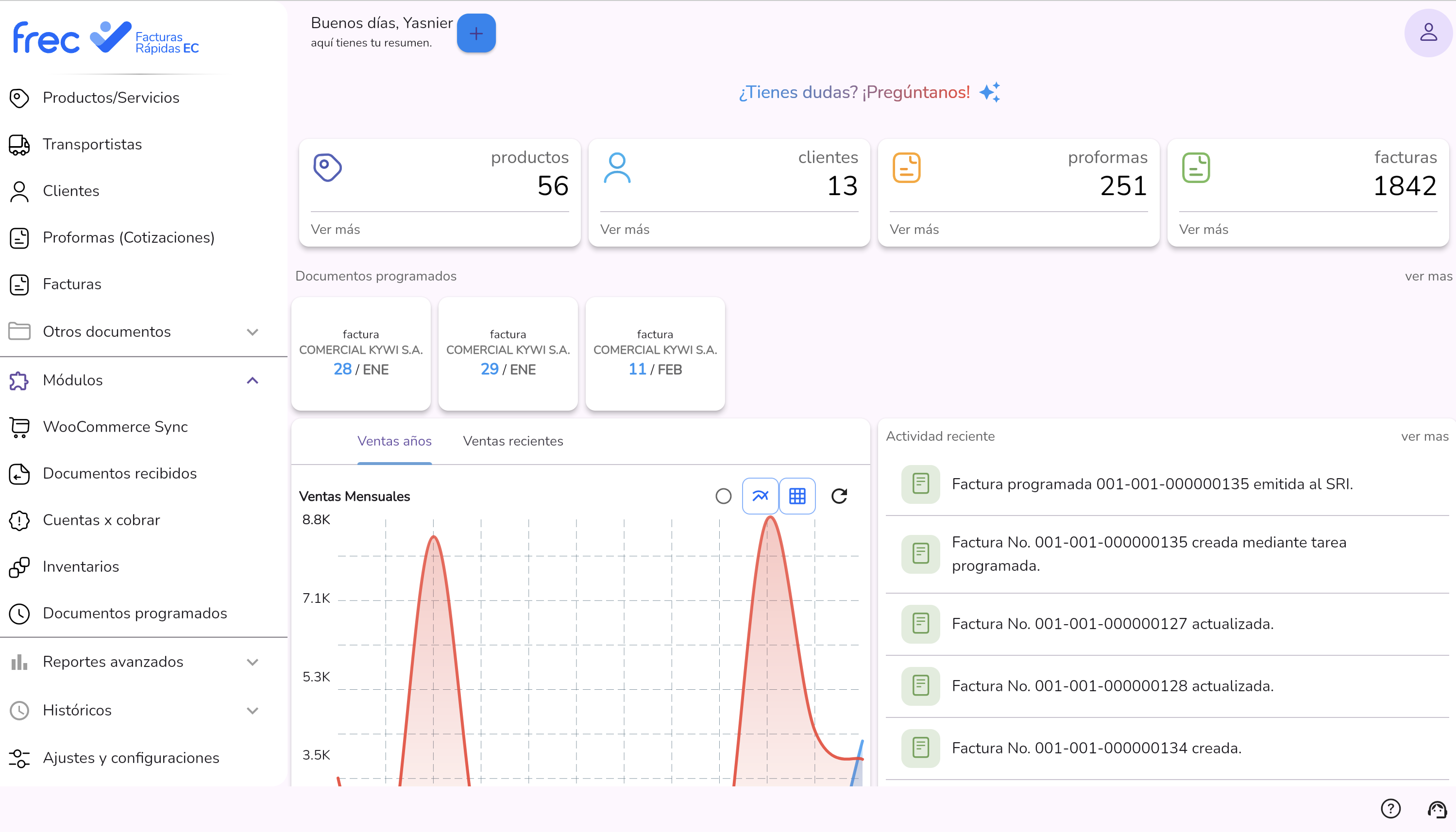The image size is (1456, 832).
Task: Click activity 'Factura No. 001-001-000000134 creada.'
Action: 1167,749
